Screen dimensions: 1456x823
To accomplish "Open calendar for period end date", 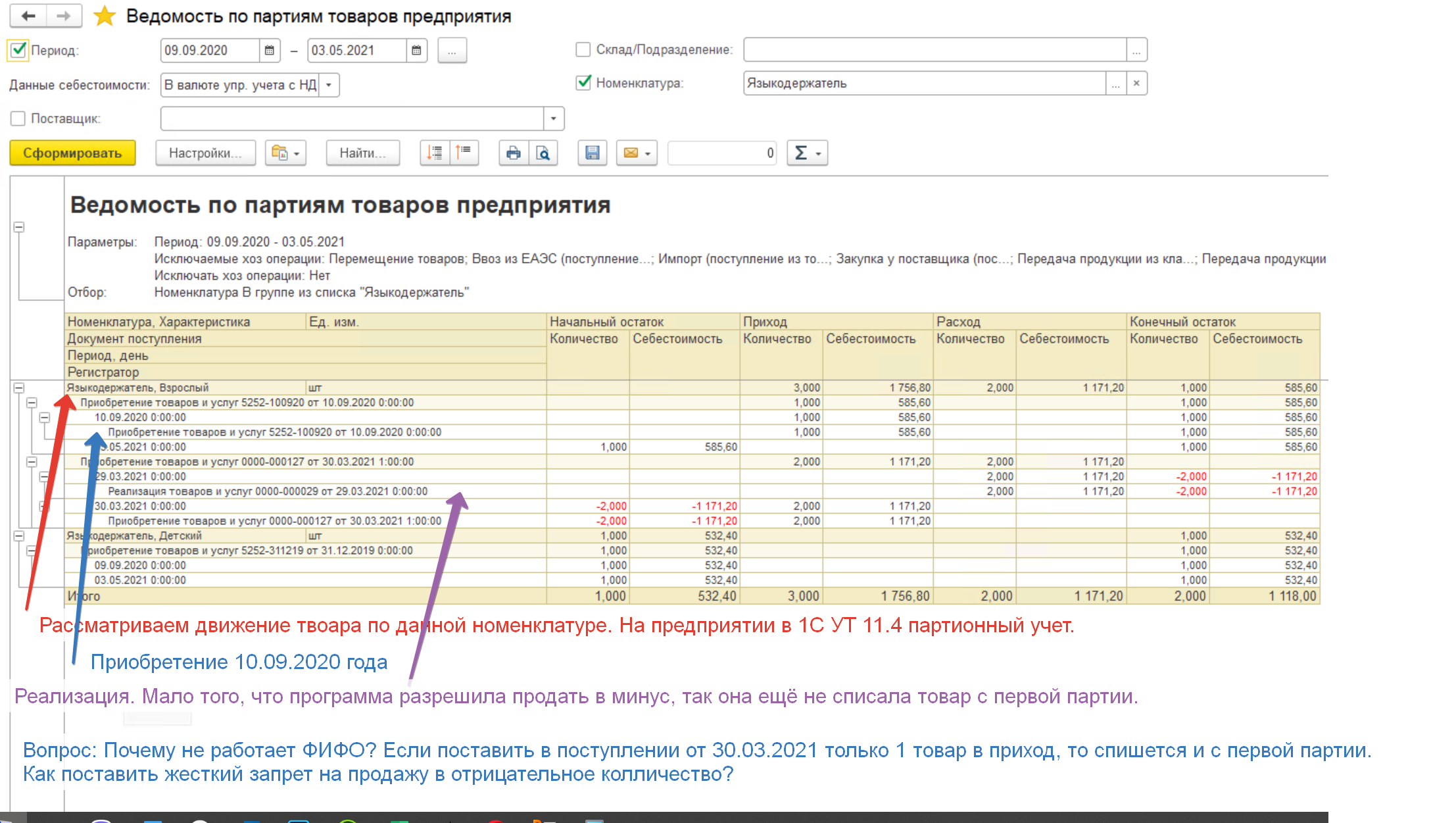I will pos(416,51).
